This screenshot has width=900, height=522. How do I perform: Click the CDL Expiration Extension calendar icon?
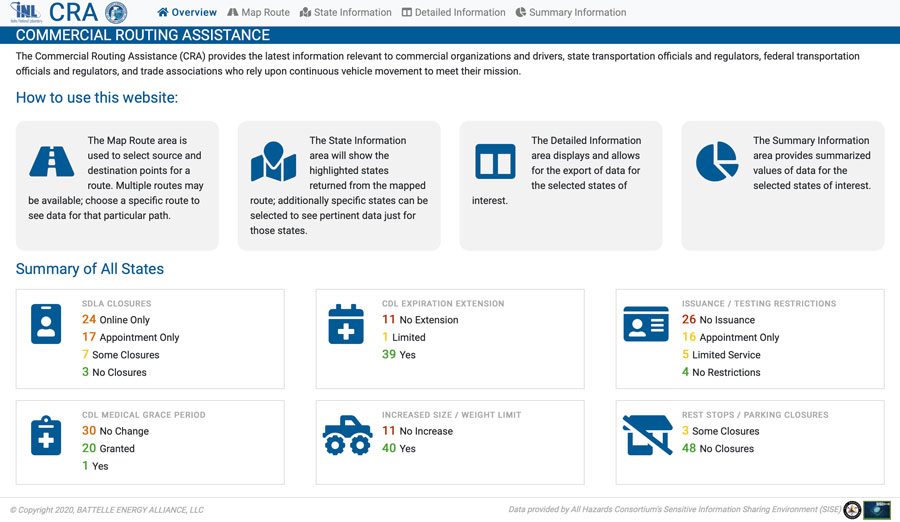pos(346,324)
